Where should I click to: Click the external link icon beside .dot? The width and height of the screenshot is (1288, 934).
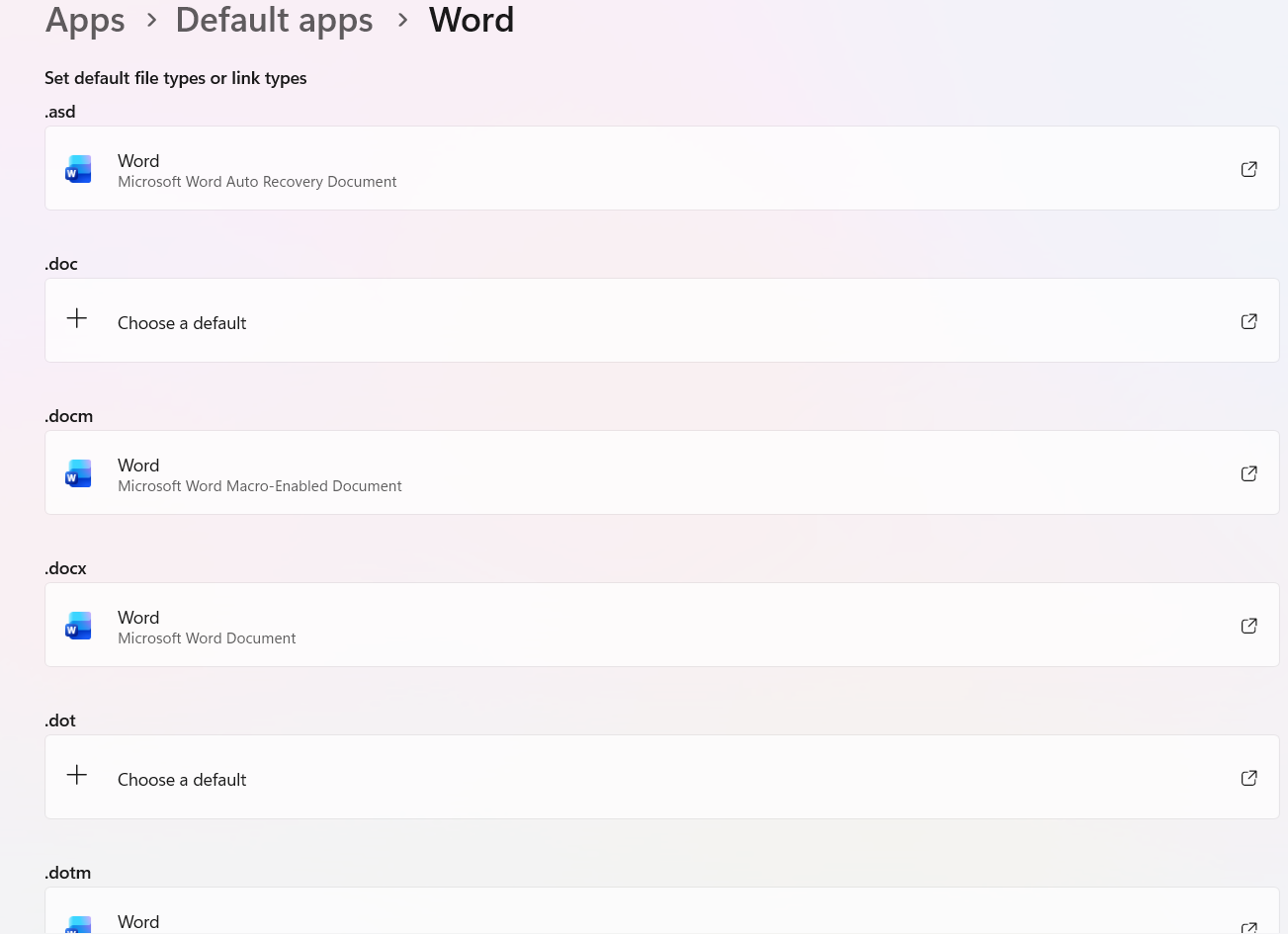pos(1248,777)
